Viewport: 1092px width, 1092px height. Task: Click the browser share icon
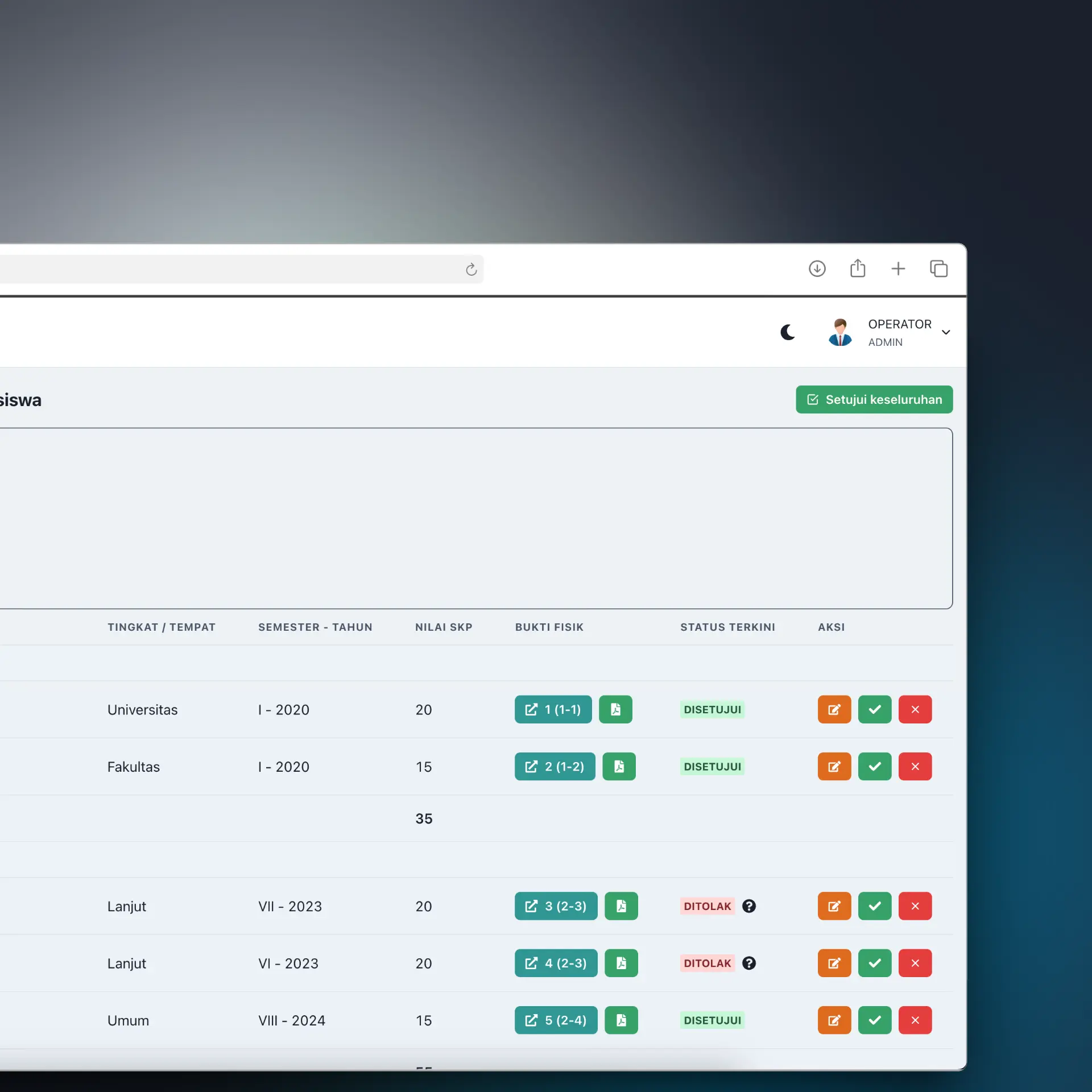tap(857, 268)
